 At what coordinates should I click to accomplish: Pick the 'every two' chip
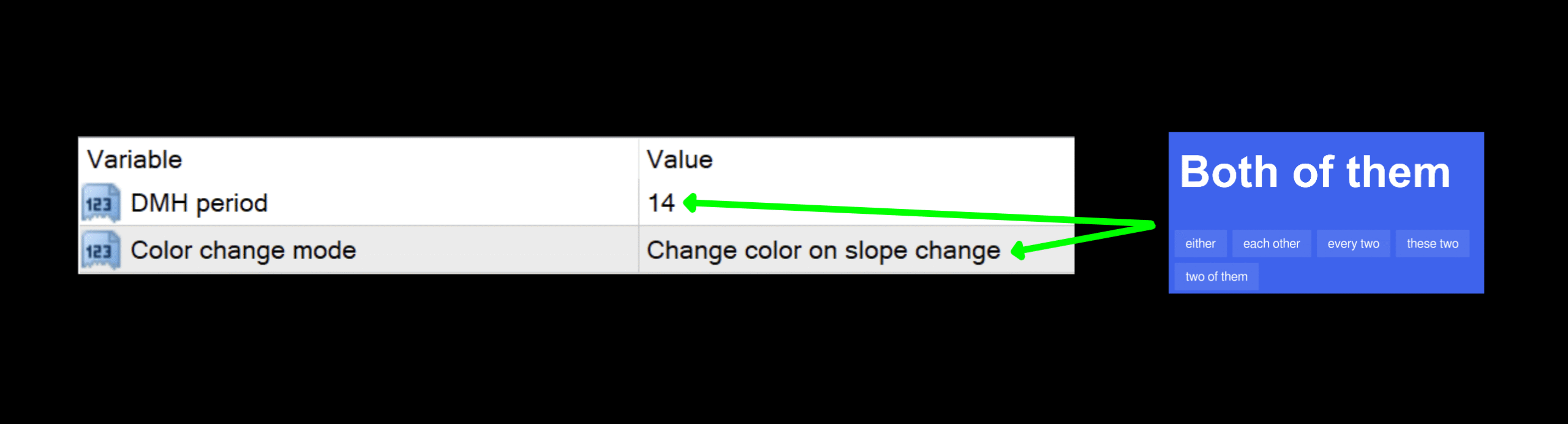click(x=1353, y=244)
